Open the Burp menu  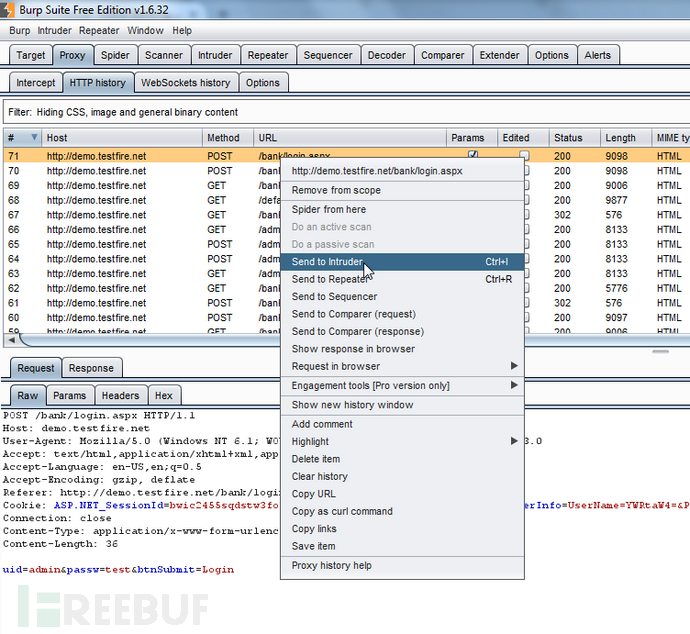[x=20, y=30]
